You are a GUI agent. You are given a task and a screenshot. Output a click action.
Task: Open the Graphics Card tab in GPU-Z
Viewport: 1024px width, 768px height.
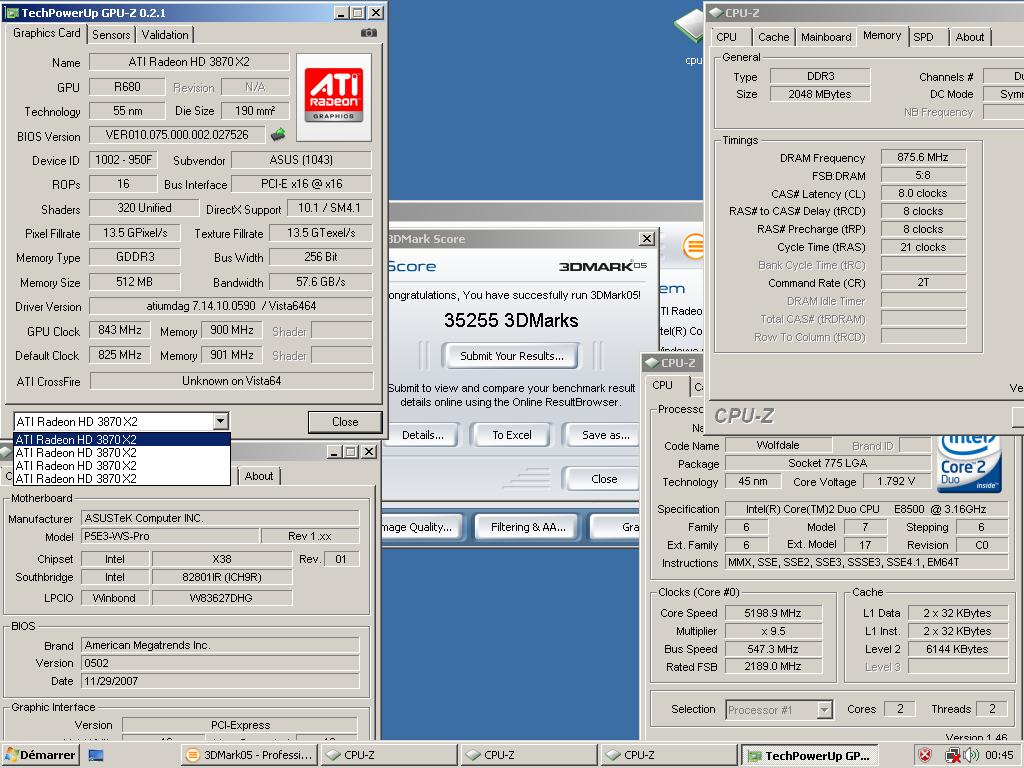tap(46, 33)
